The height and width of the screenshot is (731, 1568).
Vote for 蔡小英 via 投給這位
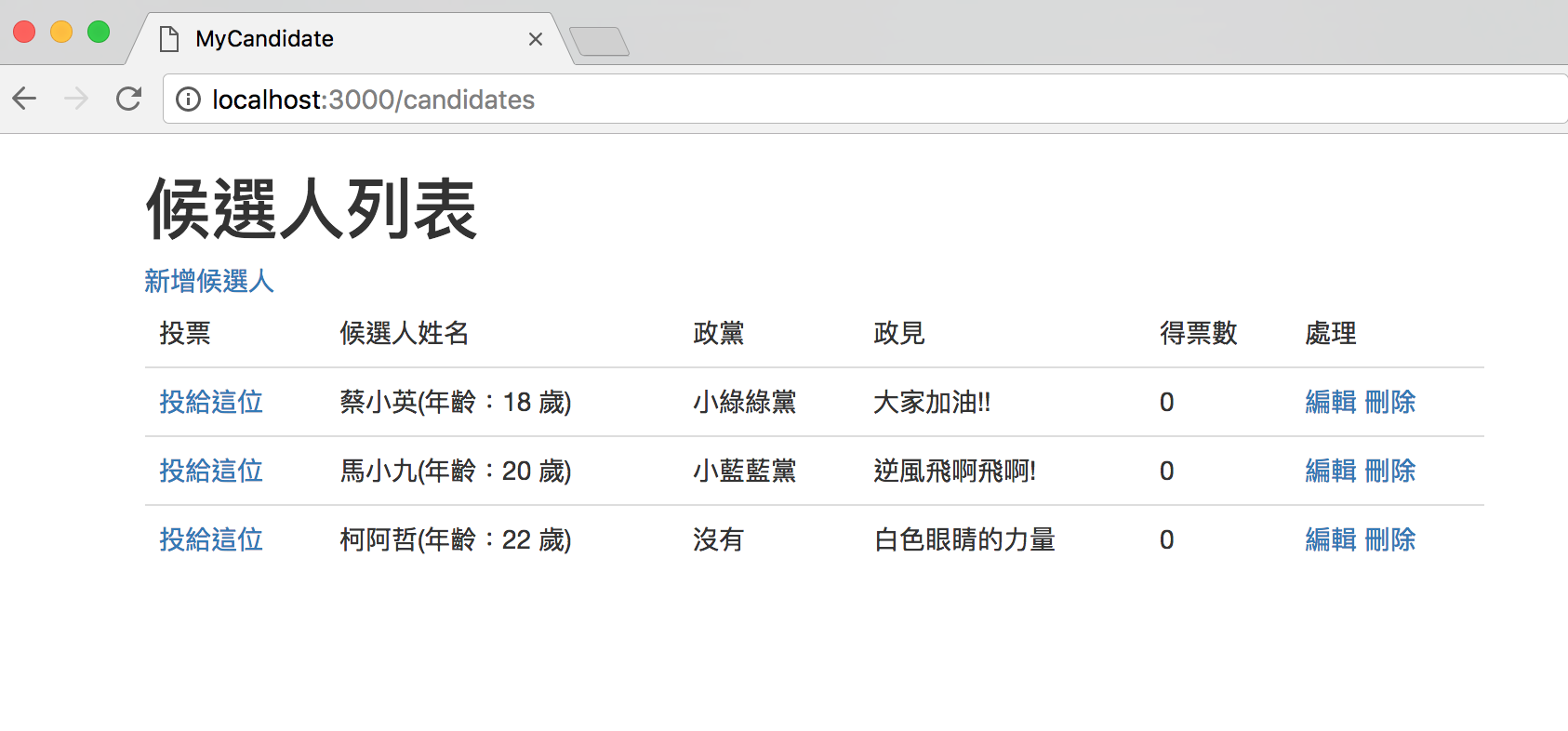tap(211, 402)
